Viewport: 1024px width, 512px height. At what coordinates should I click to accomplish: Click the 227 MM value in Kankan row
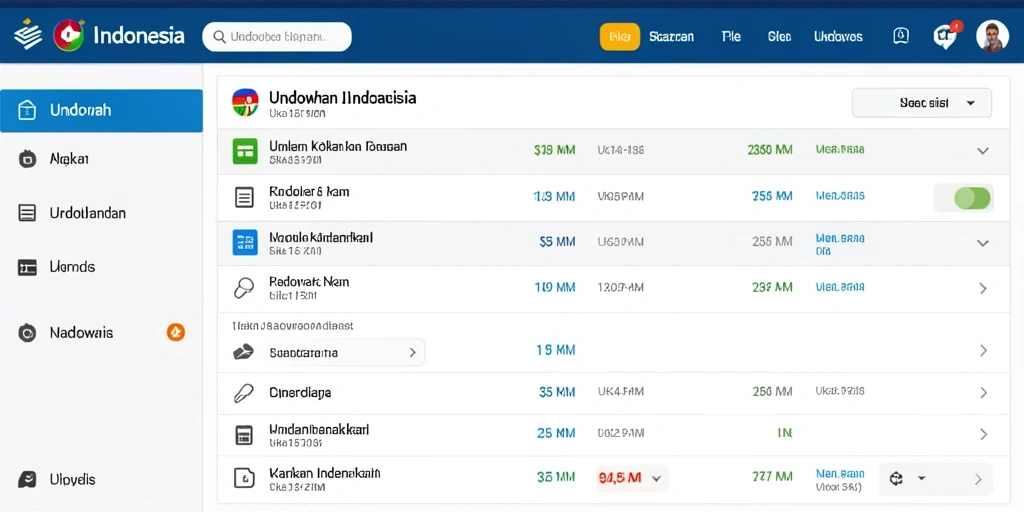coord(773,478)
